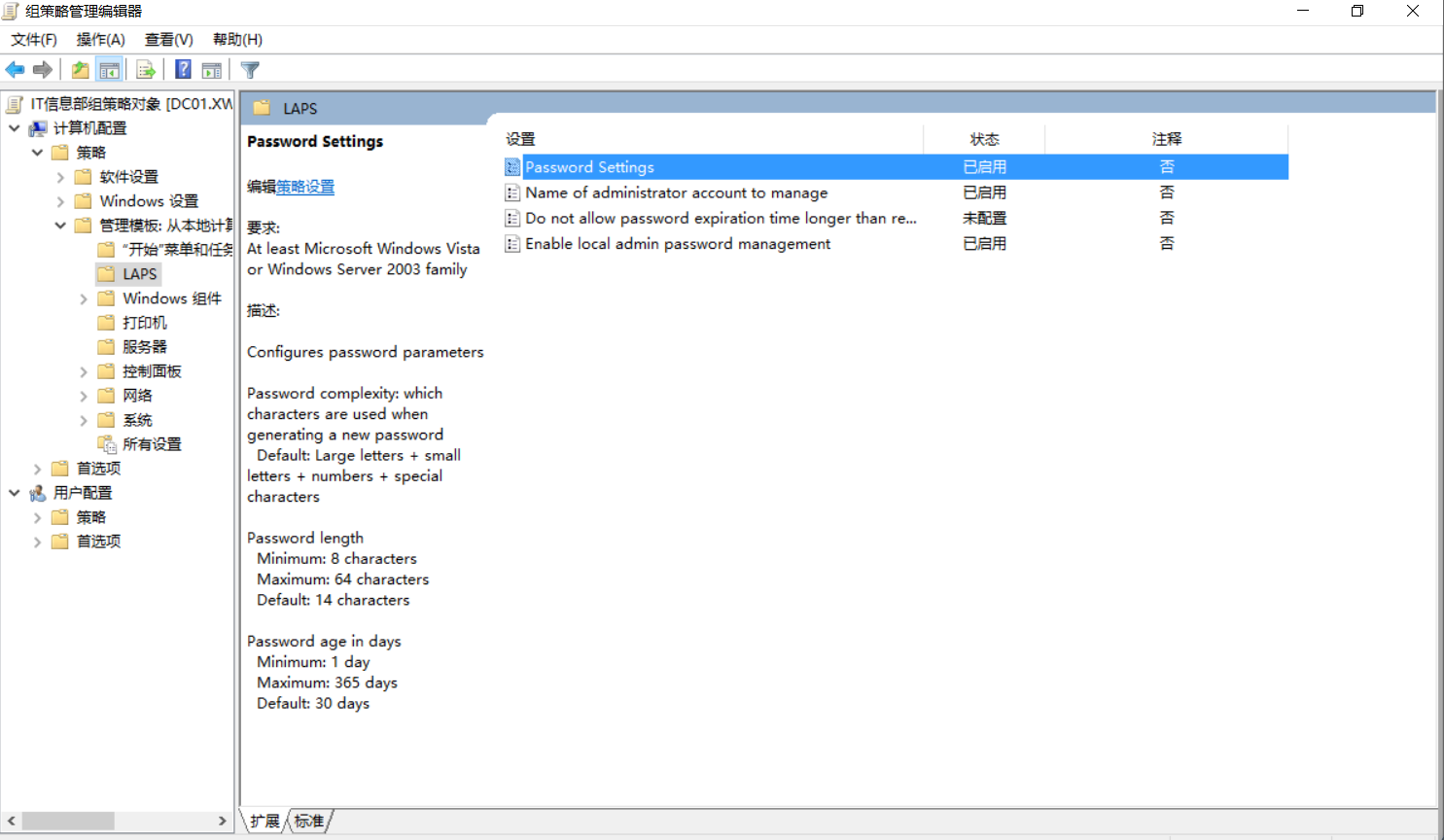Select the 软件设置 tree item
Viewport: 1444px width, 840px height.
(x=128, y=177)
